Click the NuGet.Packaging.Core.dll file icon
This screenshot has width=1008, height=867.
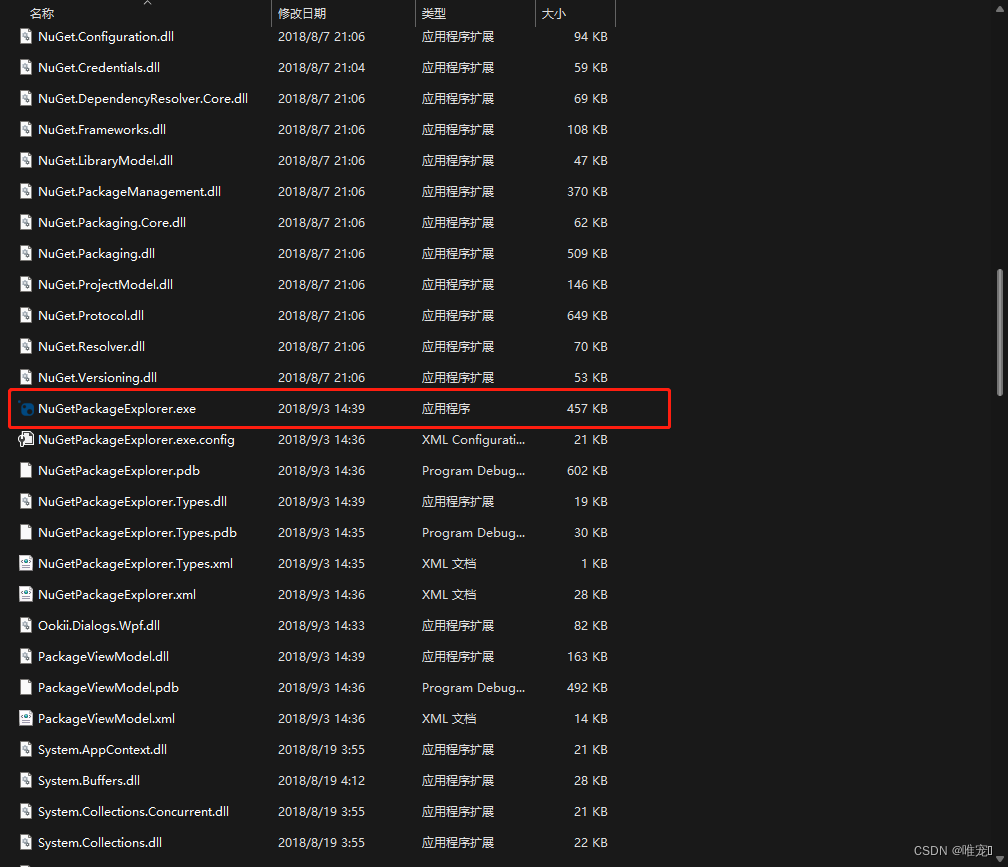(26, 222)
